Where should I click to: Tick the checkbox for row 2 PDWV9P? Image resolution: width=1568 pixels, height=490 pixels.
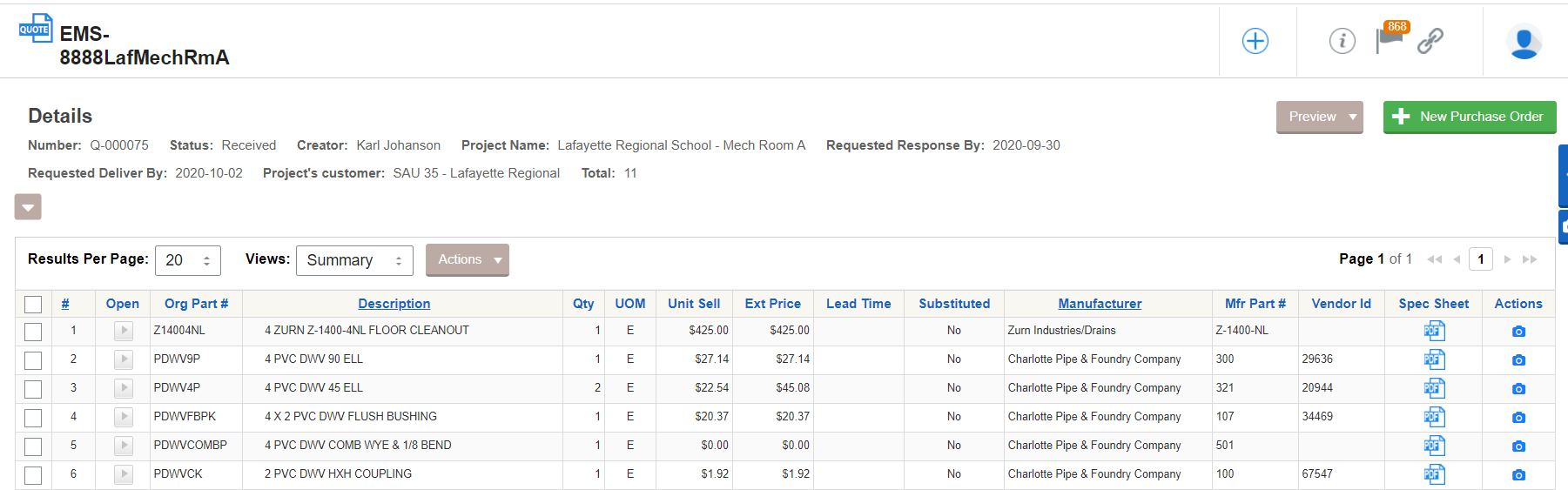pos(33,360)
